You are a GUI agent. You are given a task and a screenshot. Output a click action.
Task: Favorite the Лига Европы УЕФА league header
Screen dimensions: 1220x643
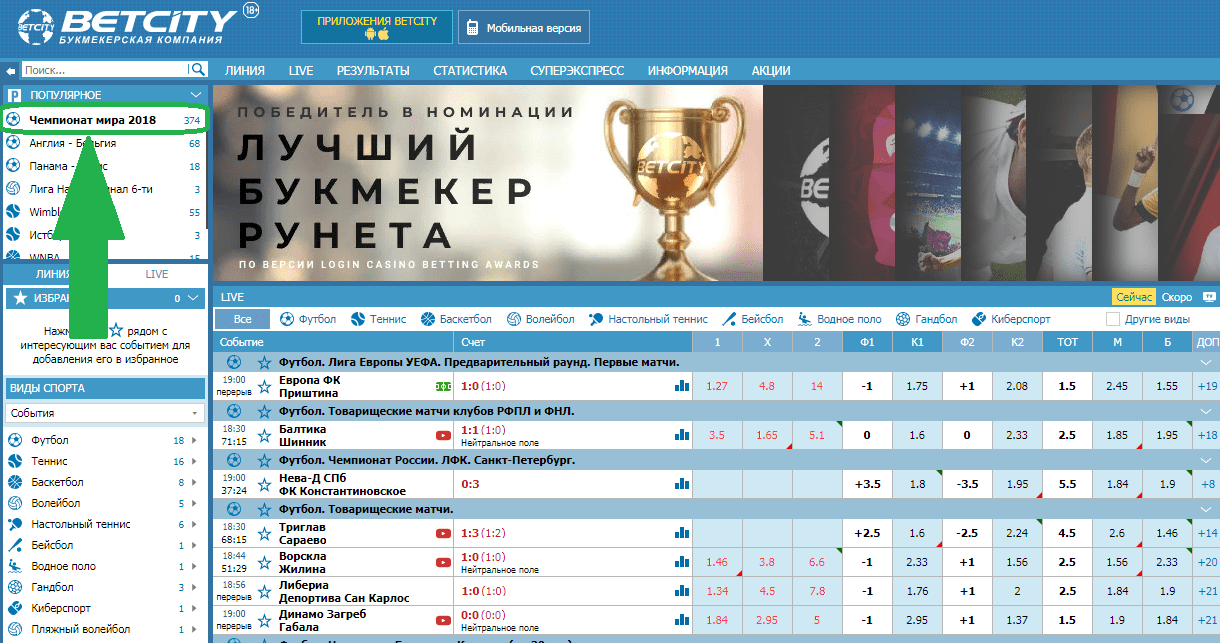pyautogui.click(x=265, y=362)
